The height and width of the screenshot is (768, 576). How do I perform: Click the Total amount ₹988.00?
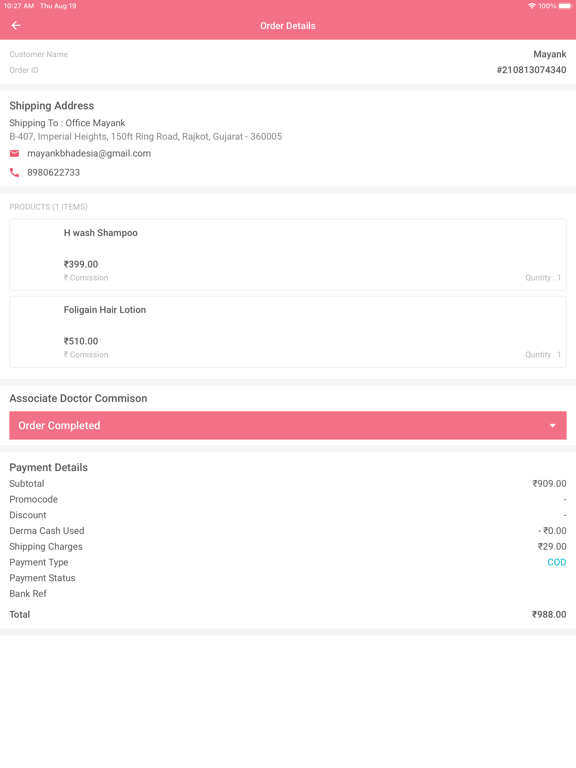pos(549,614)
